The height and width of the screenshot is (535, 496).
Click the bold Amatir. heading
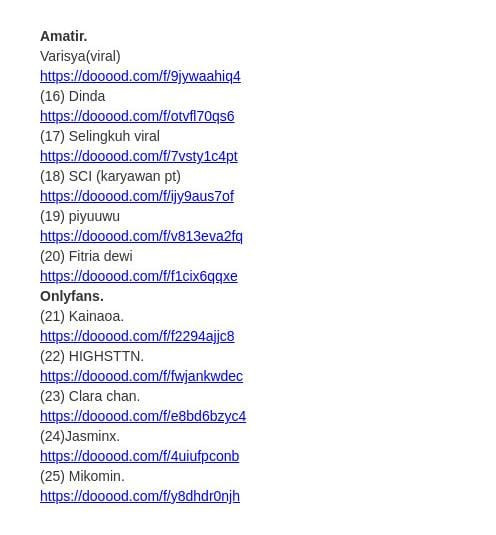pos(64,36)
